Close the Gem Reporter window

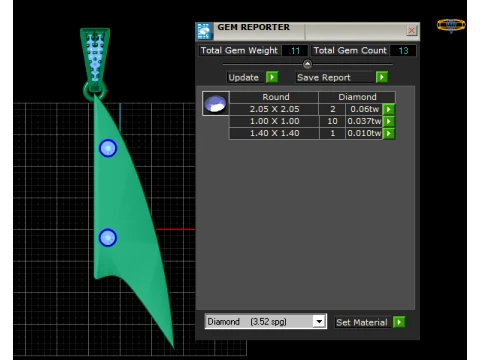pyautogui.click(x=412, y=31)
